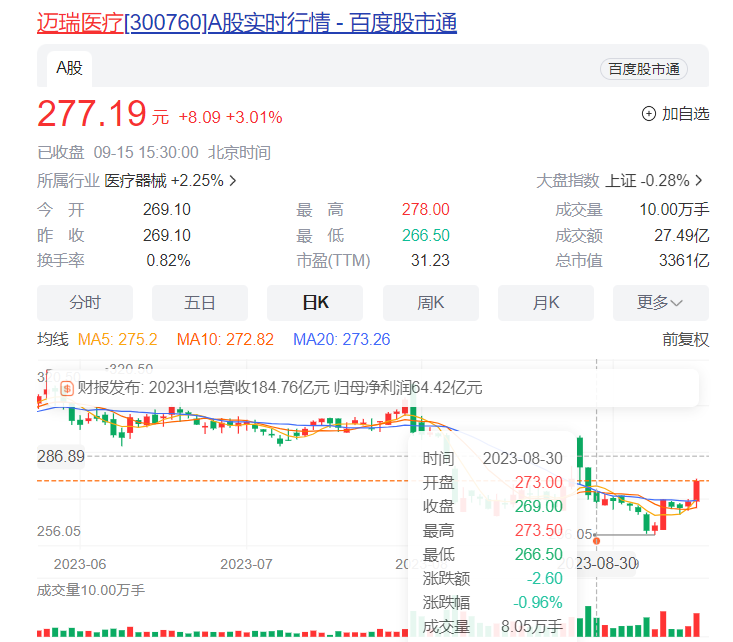
Task: Click the 百度股市通 badge button
Action: [644, 69]
